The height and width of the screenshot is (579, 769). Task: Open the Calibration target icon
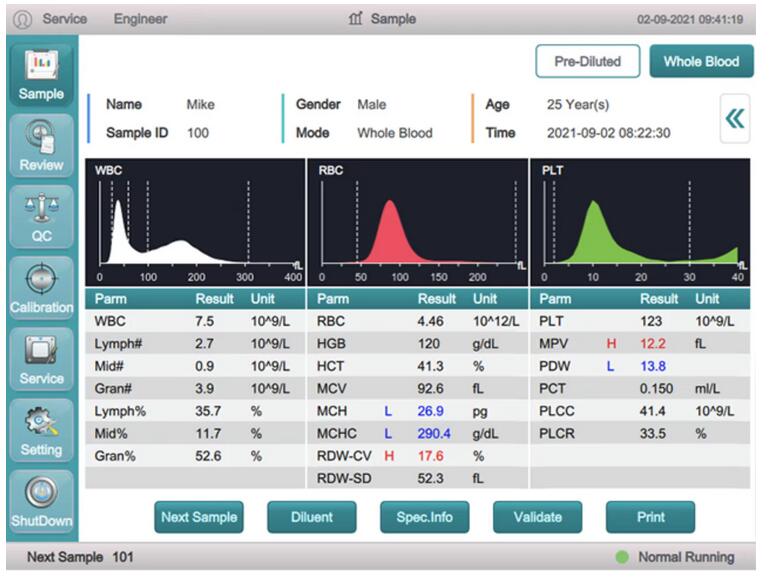(x=41, y=285)
